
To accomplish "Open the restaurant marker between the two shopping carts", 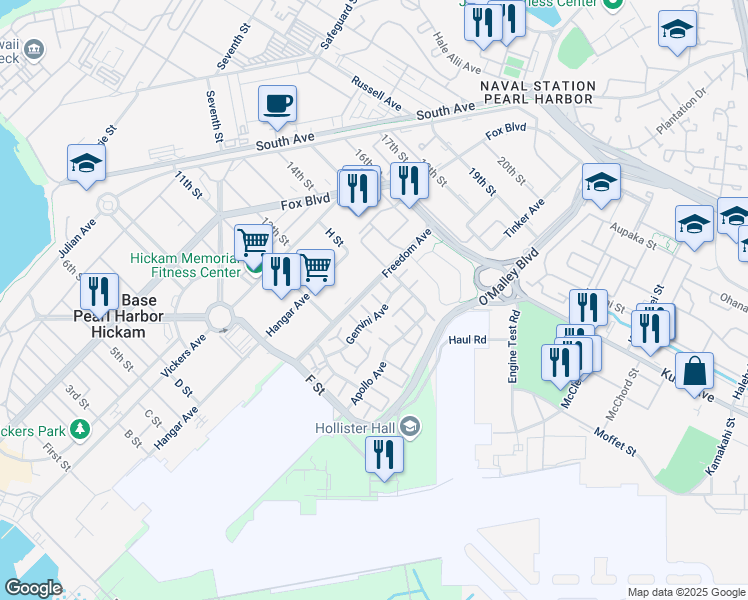I will coord(281,274).
